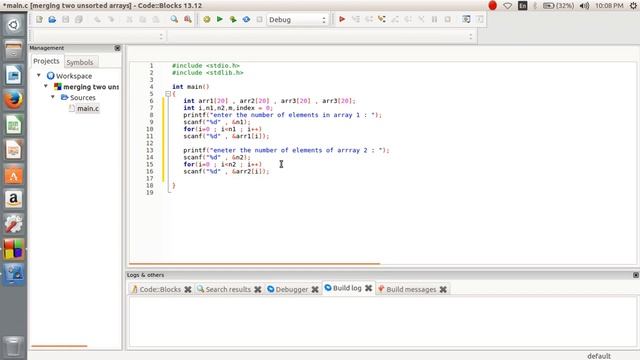
Task: Click the Step into debug icon
Action: [x=382, y=19]
